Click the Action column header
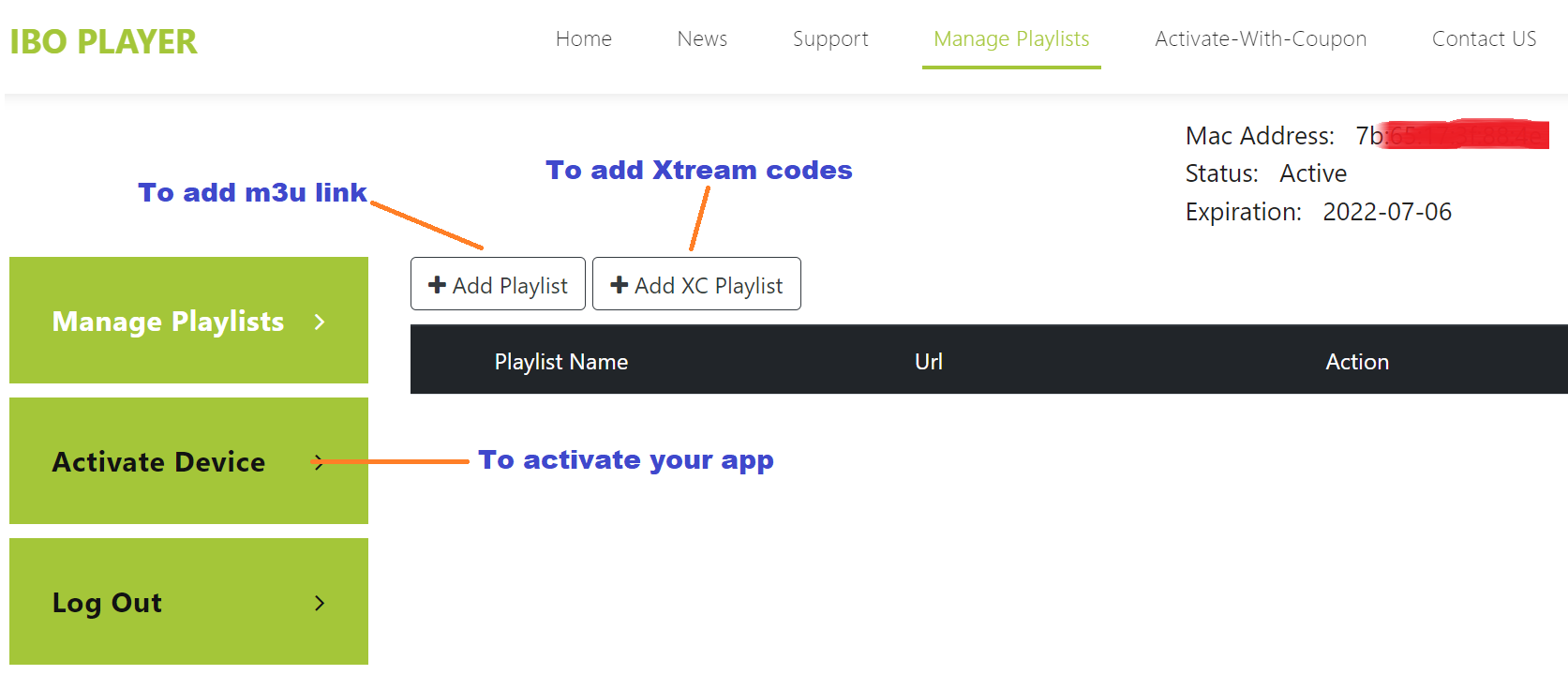Screen dimensions: 1568x675 coord(1357,361)
